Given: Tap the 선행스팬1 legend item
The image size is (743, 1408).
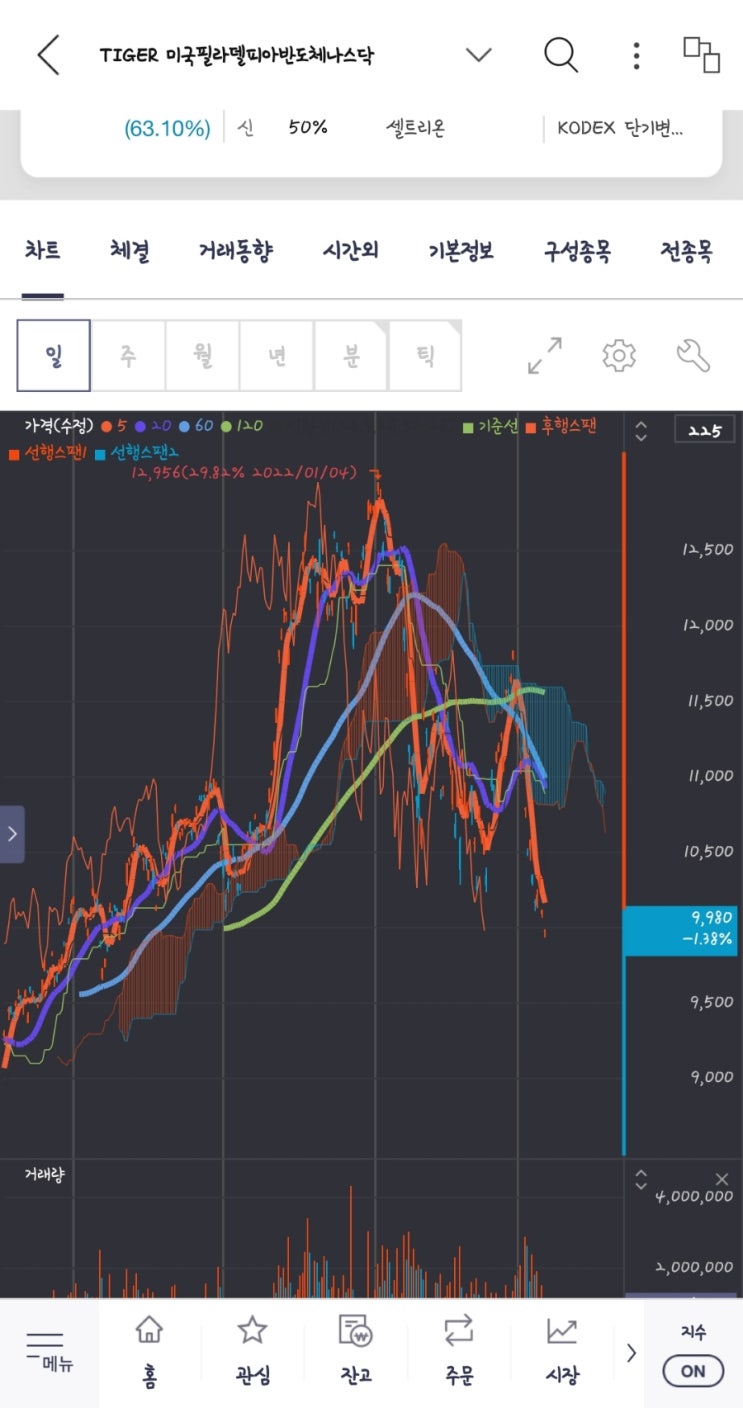Looking at the screenshot, I should point(49,453).
